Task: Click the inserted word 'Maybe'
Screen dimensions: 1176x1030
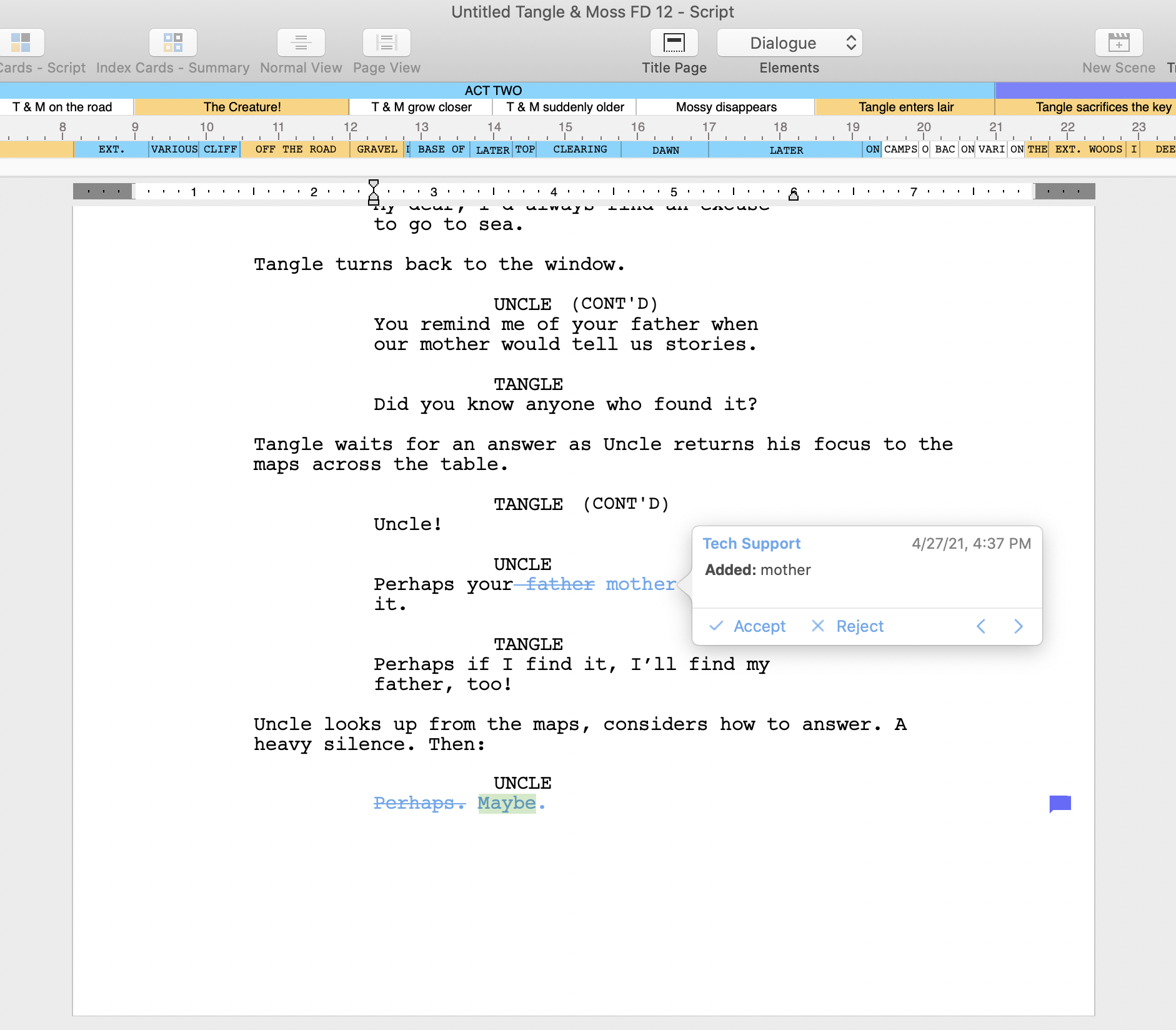Action: [507, 803]
